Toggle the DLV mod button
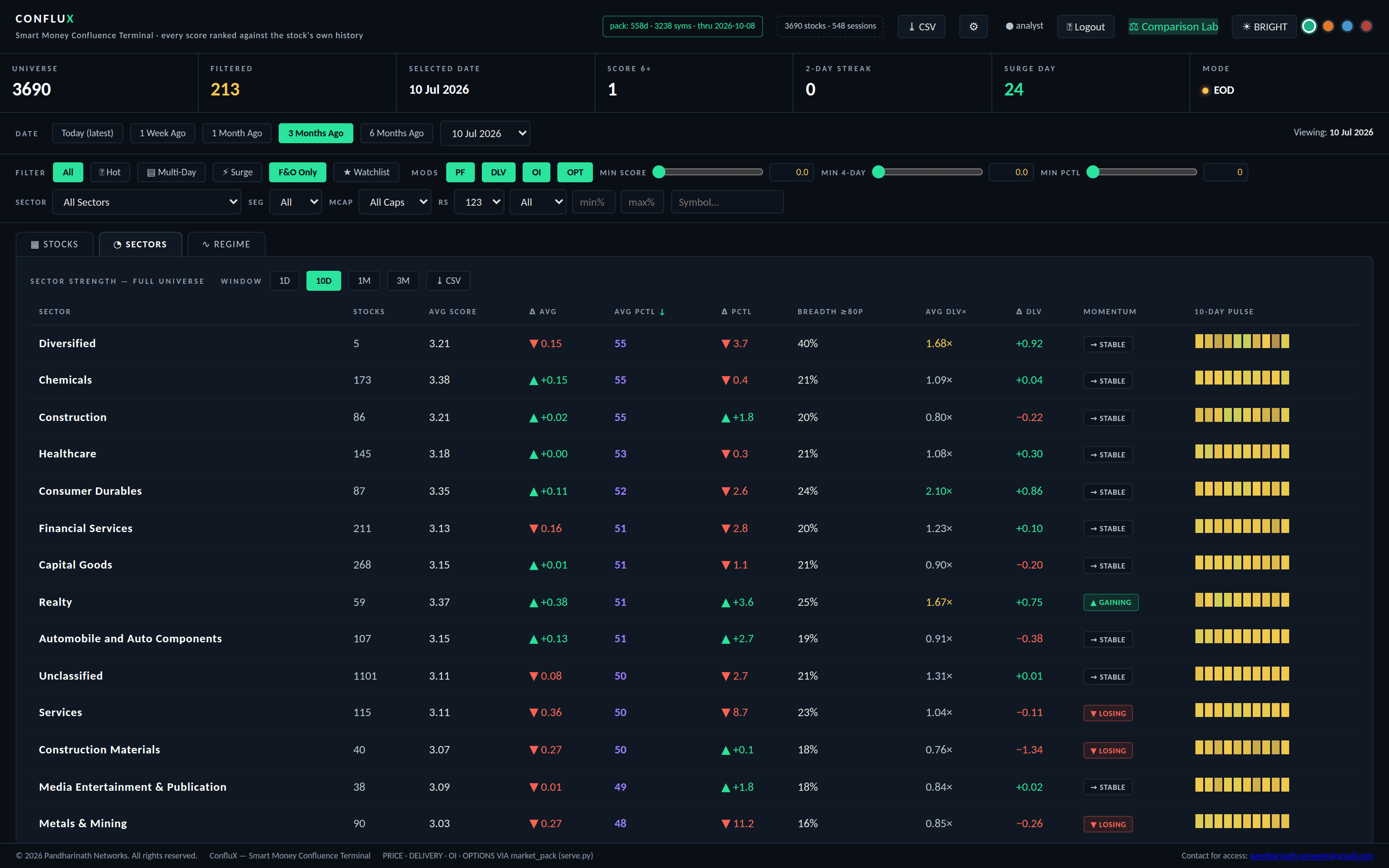The image size is (1389, 868). 498,172
